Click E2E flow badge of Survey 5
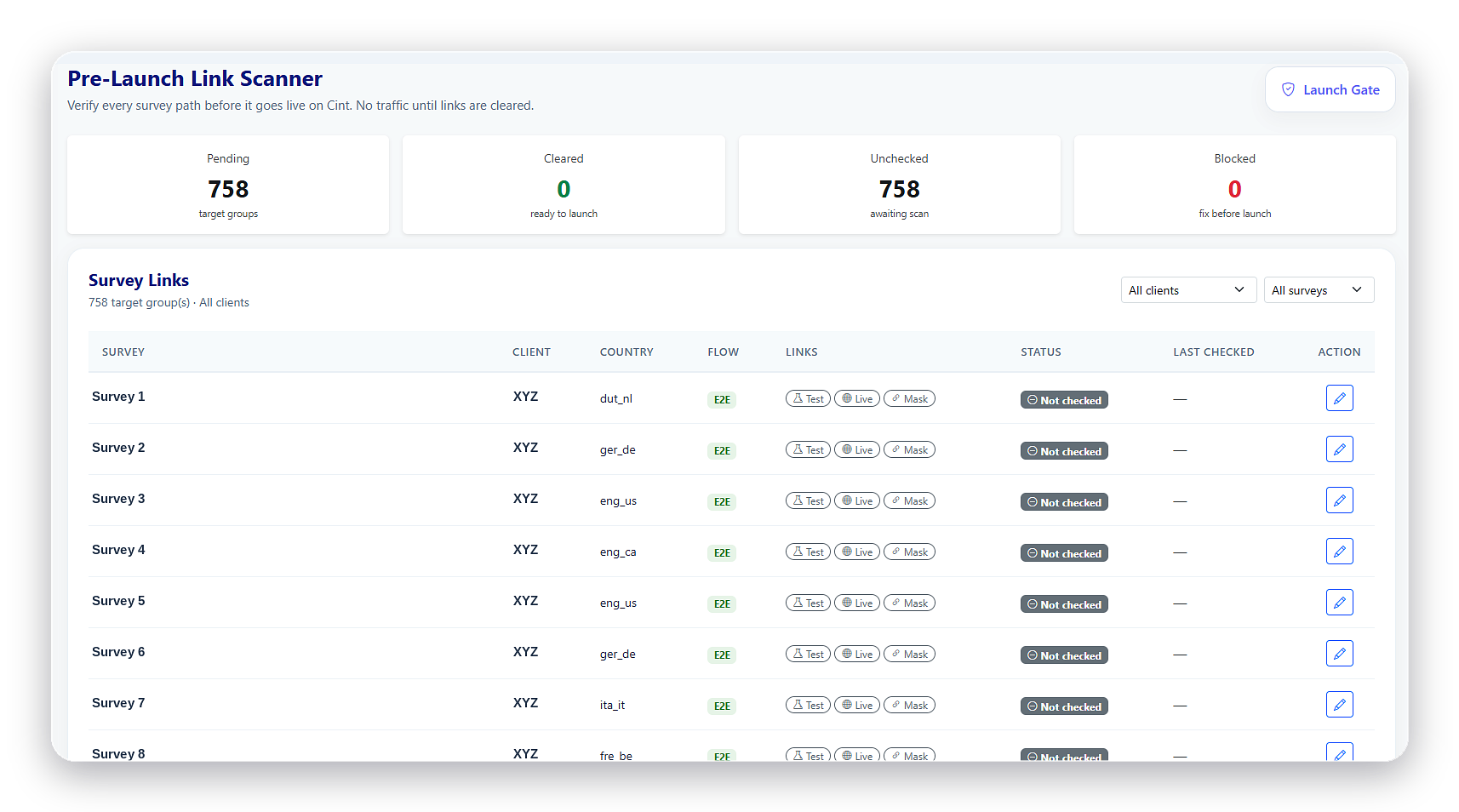 [722, 604]
